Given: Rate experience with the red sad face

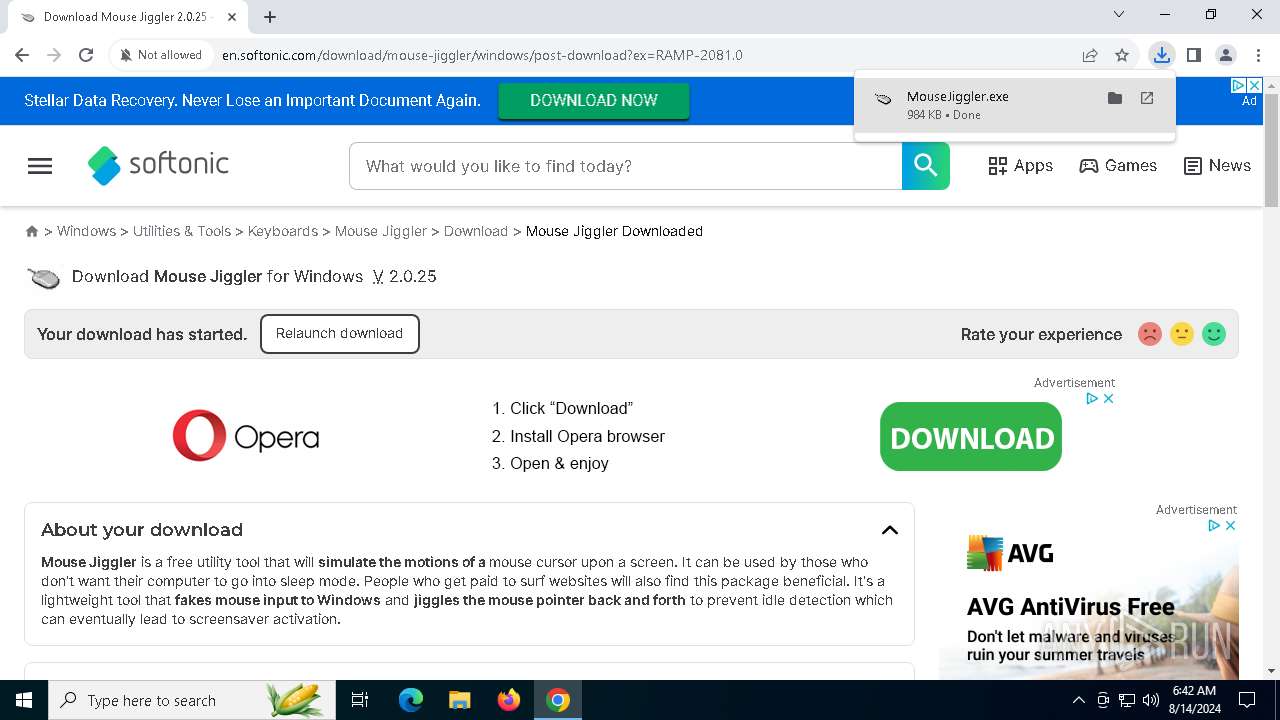Looking at the screenshot, I should pos(1150,334).
